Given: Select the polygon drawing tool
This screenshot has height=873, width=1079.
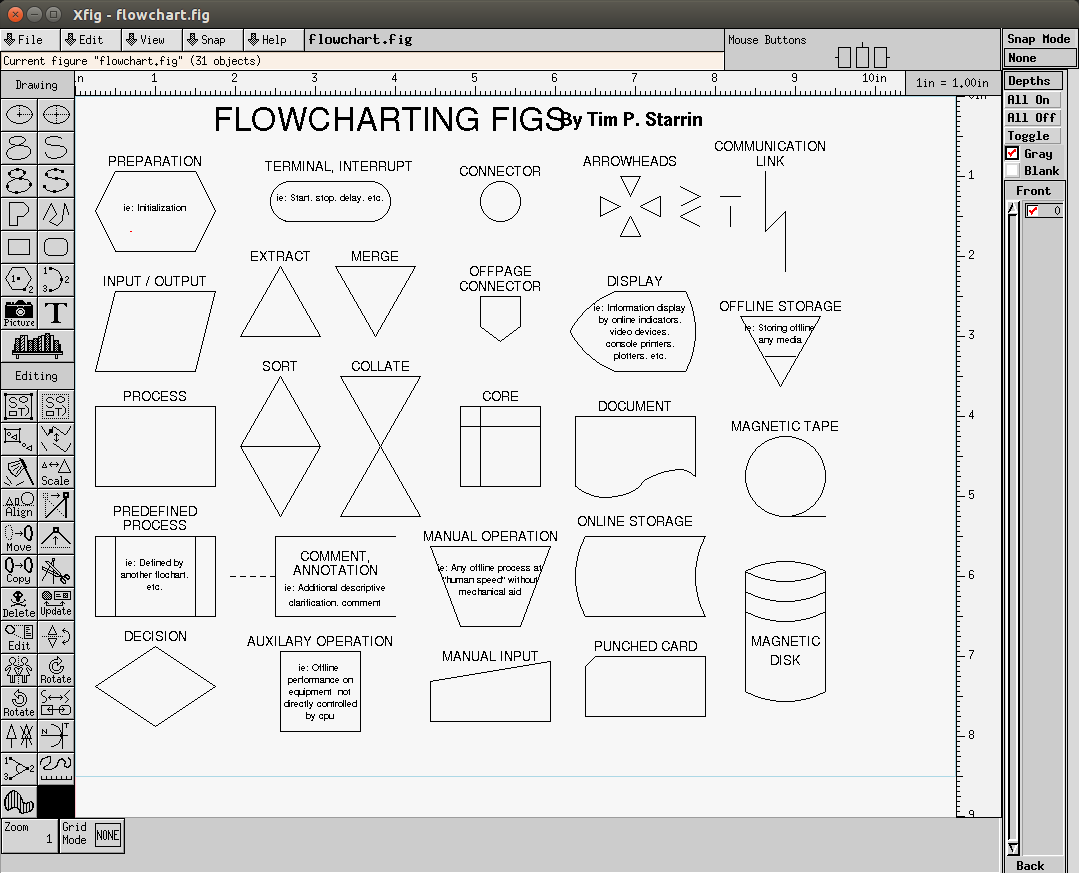Looking at the screenshot, I should tap(19, 213).
